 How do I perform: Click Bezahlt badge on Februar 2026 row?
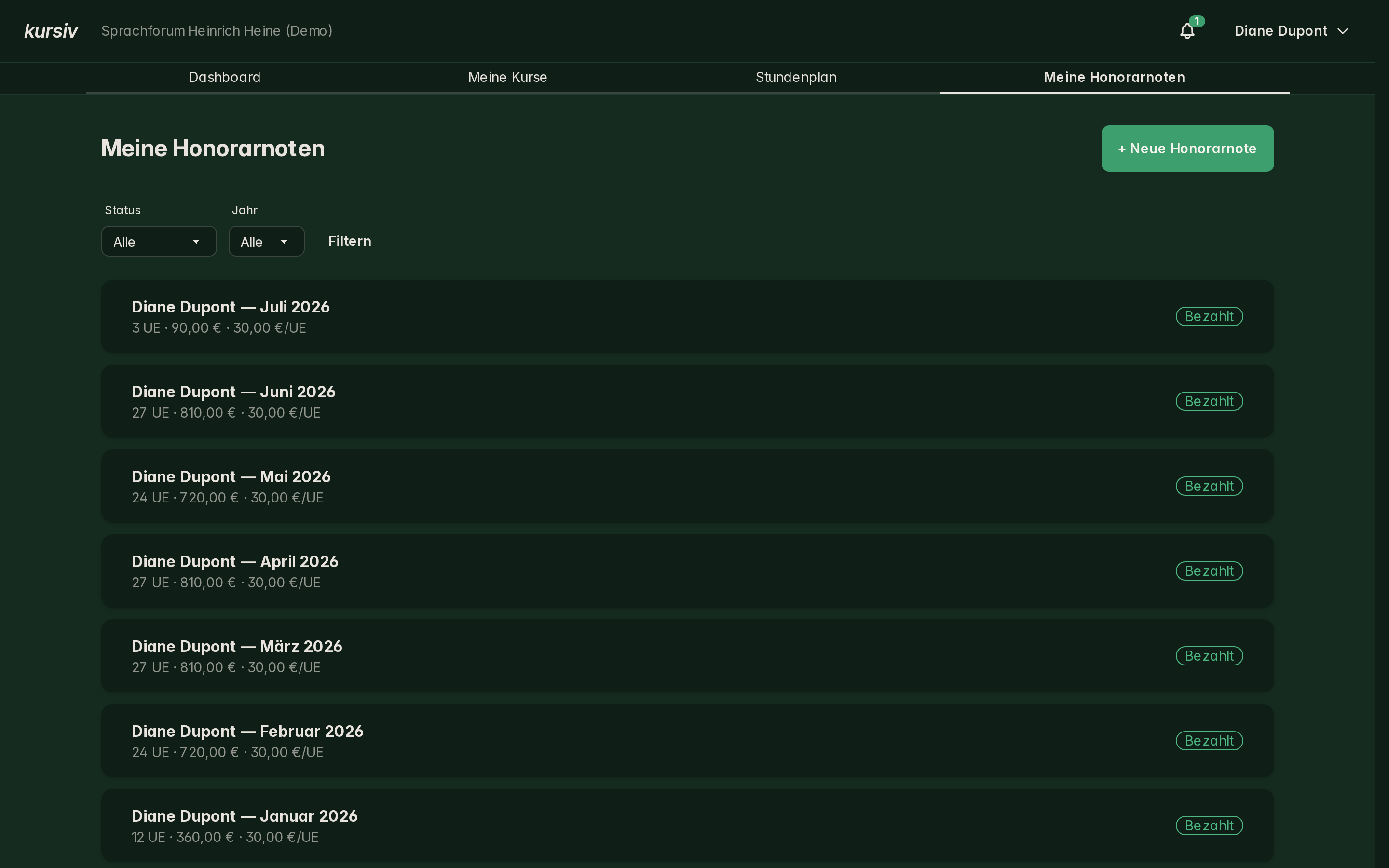click(x=1210, y=741)
